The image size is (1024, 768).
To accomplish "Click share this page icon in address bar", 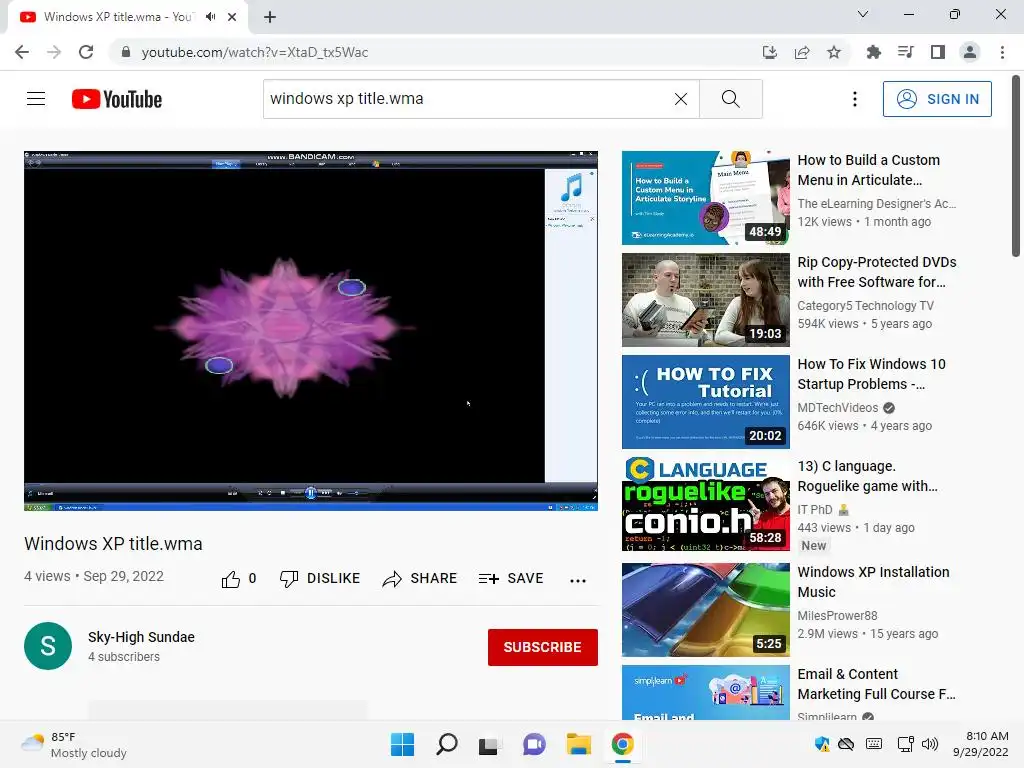I will pyautogui.click(x=802, y=52).
